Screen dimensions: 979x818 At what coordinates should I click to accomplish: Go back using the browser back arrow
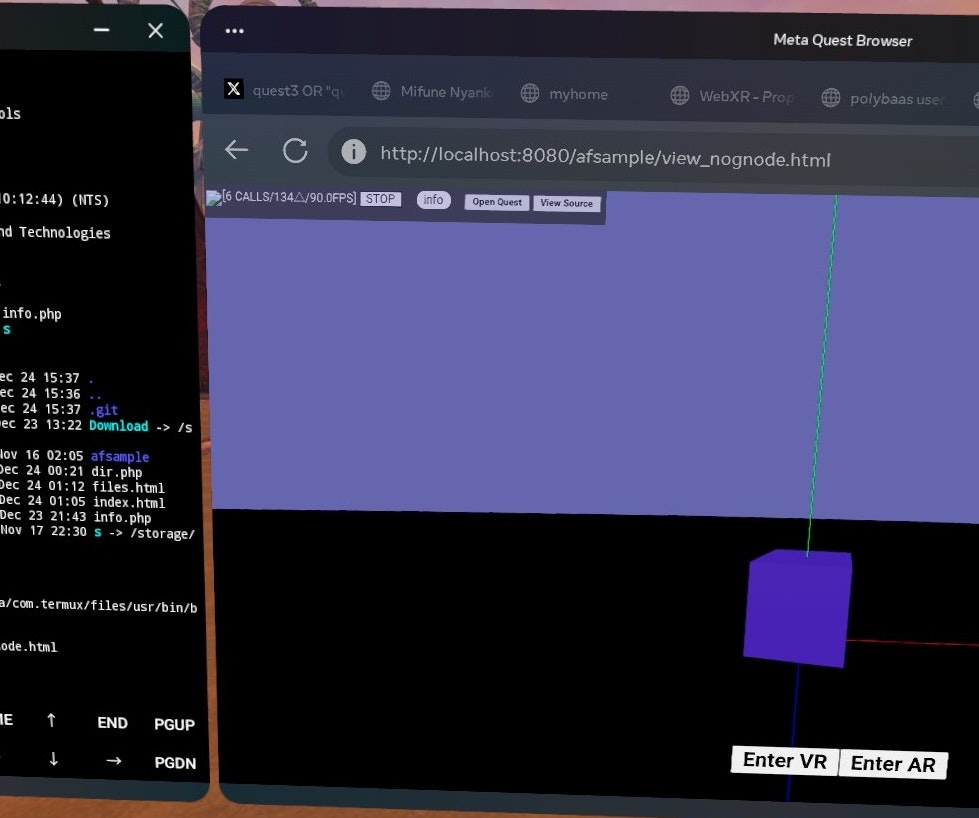tap(237, 150)
